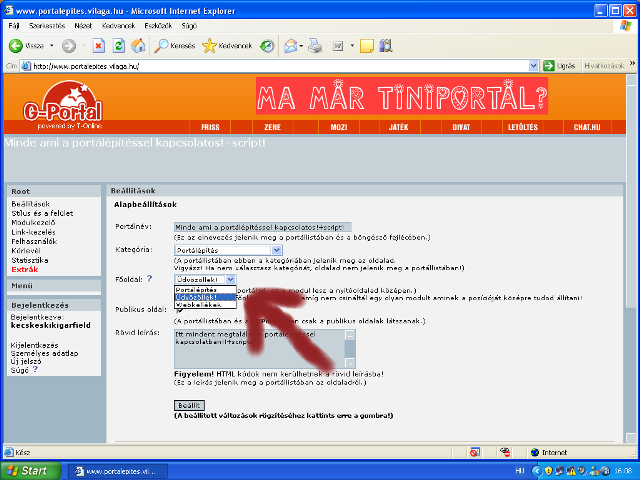Select Üdvözöllek! in the Főoldal list
Image resolution: width=640 pixels, height=480 pixels.
(x=205, y=297)
